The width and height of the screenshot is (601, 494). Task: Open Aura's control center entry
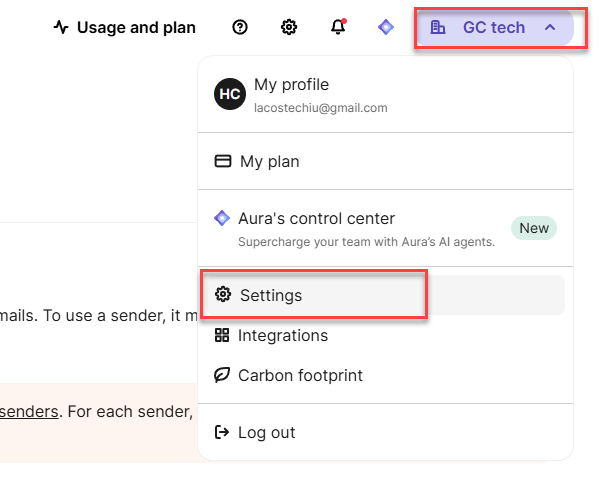pyautogui.click(x=316, y=219)
